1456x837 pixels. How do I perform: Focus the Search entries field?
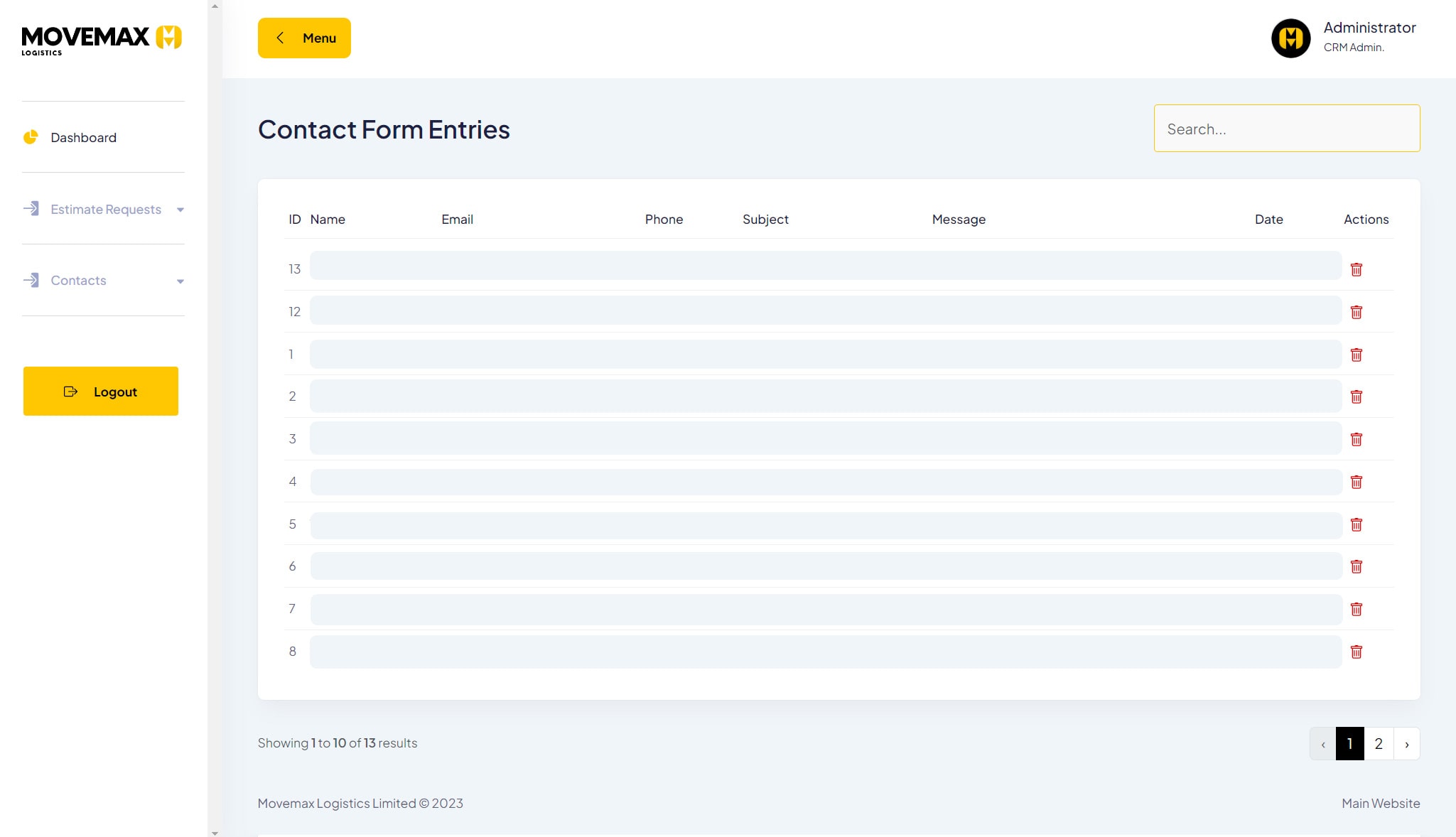coord(1286,129)
